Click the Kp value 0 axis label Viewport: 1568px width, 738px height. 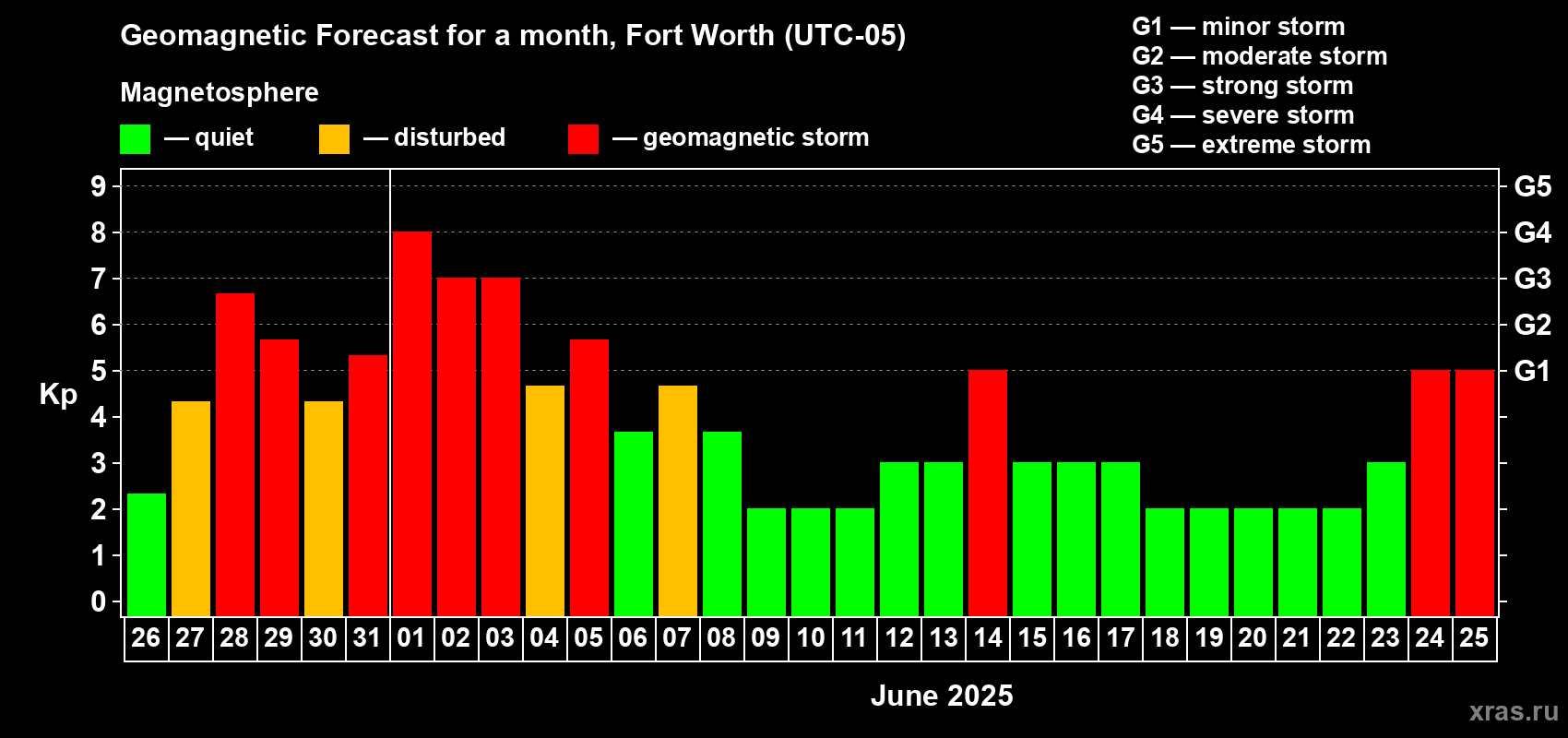tap(99, 601)
